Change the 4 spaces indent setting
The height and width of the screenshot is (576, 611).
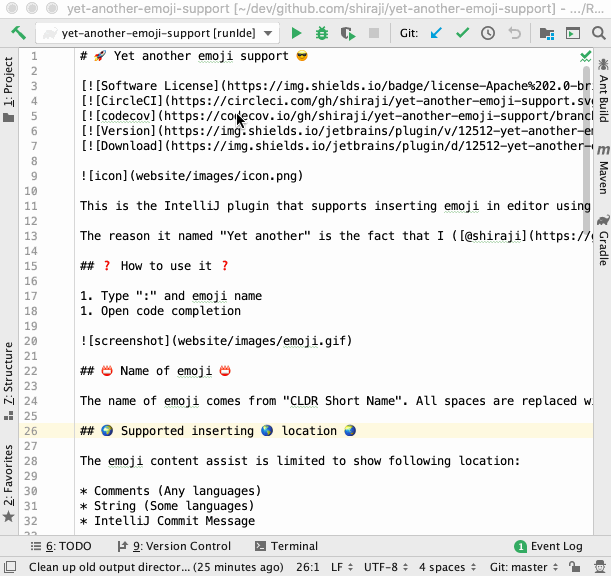(447, 567)
